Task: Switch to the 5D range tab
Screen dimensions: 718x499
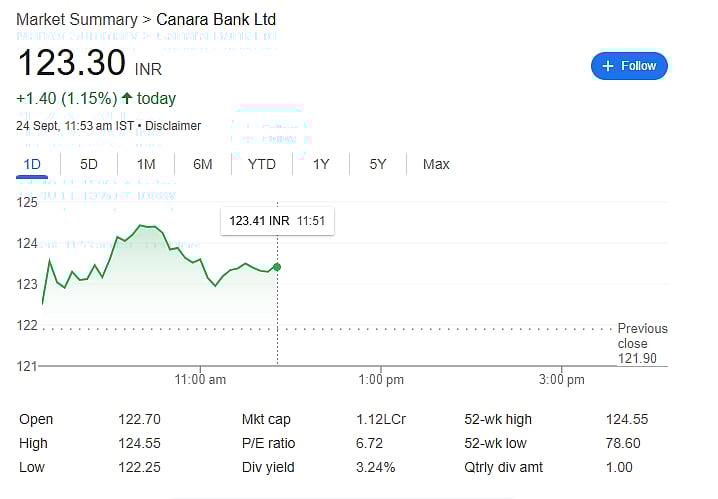Action: tap(89, 164)
